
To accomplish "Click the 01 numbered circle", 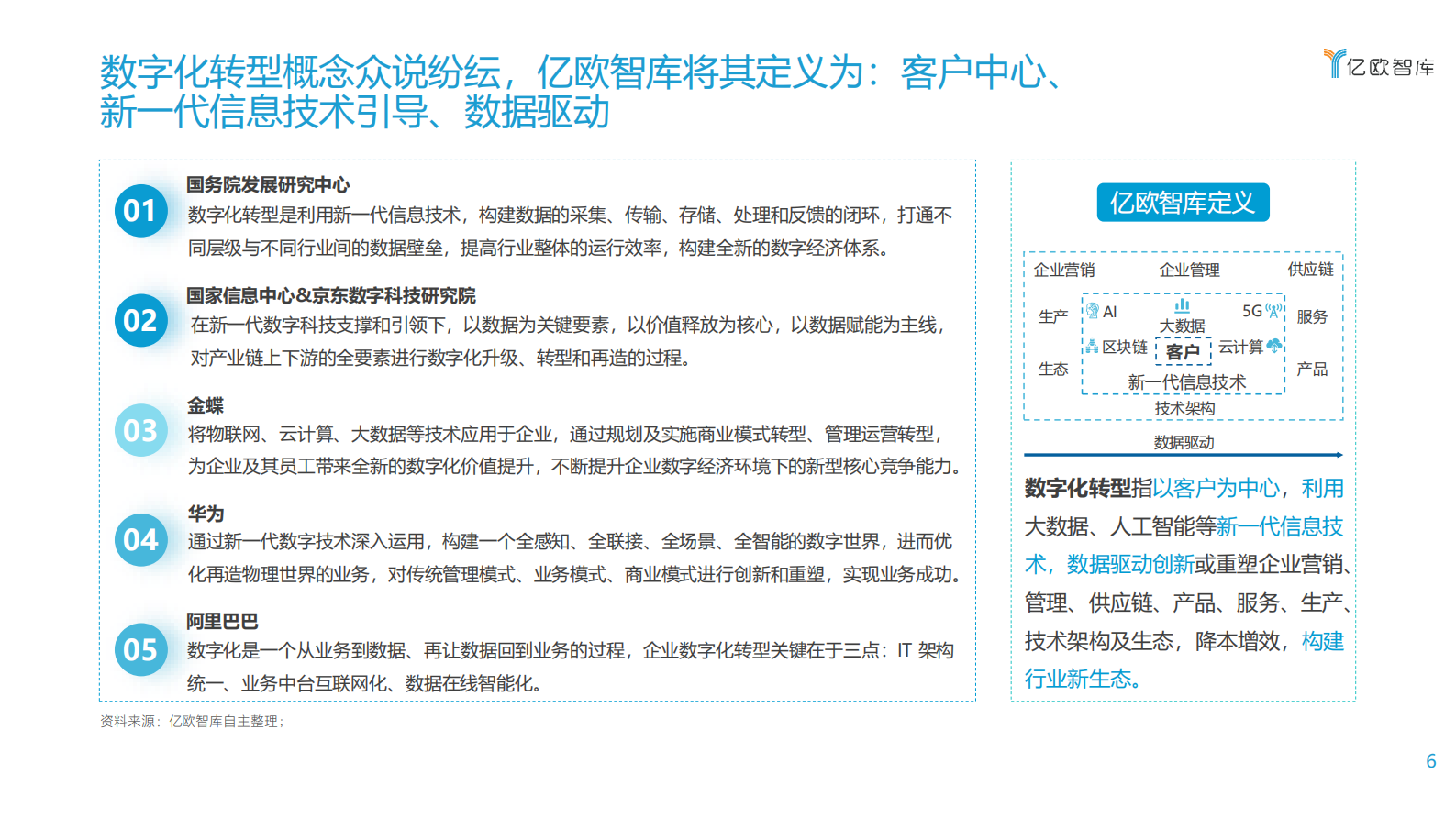I will (x=140, y=211).
